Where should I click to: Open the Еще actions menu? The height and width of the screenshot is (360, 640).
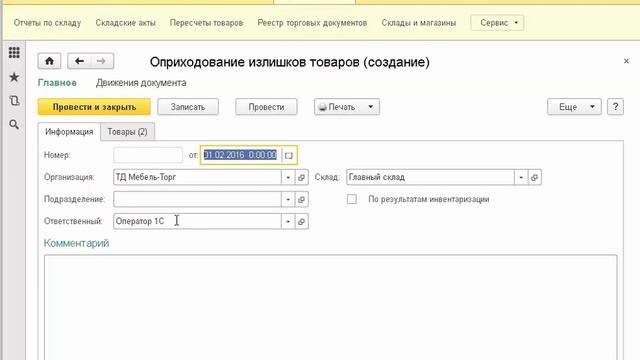tap(574, 107)
